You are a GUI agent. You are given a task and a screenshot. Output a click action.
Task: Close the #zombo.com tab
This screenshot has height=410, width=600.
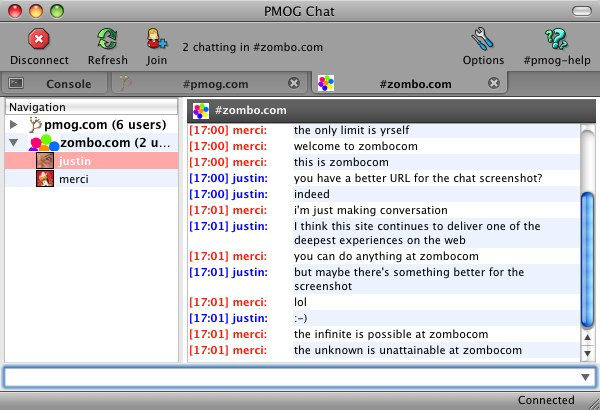(494, 83)
